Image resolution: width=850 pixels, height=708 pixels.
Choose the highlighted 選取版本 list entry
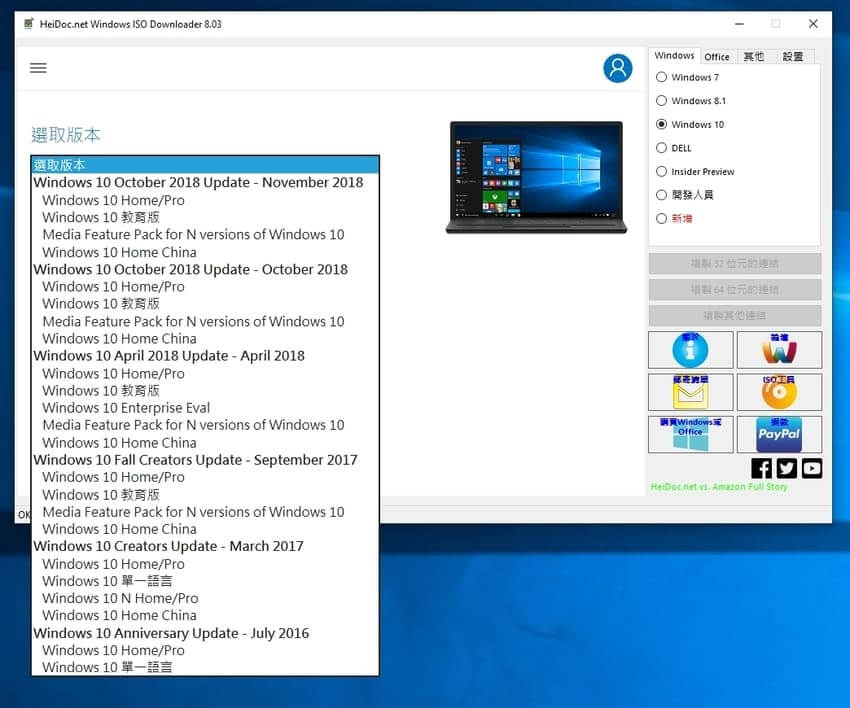tap(205, 165)
